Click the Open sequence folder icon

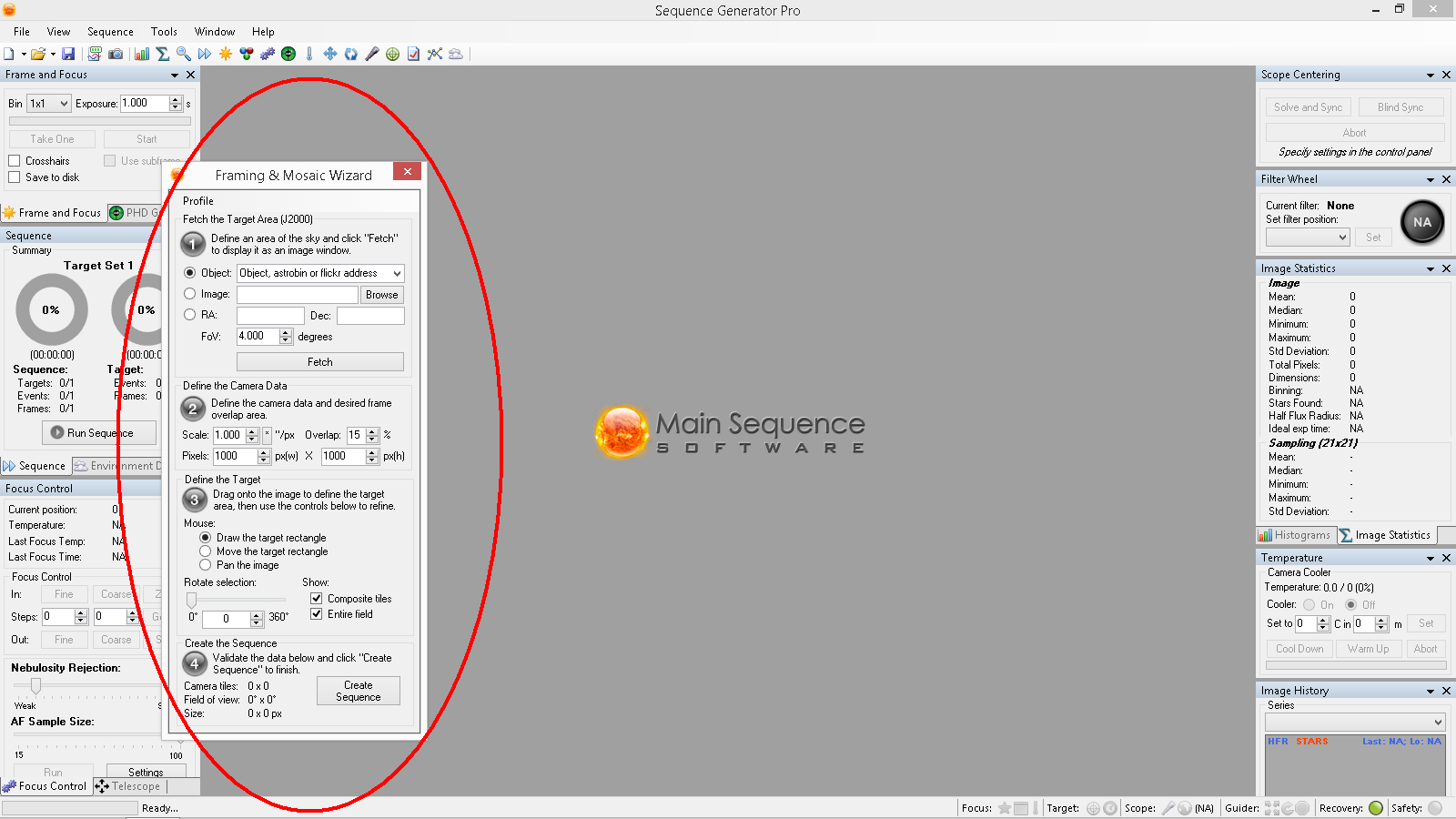click(38, 55)
